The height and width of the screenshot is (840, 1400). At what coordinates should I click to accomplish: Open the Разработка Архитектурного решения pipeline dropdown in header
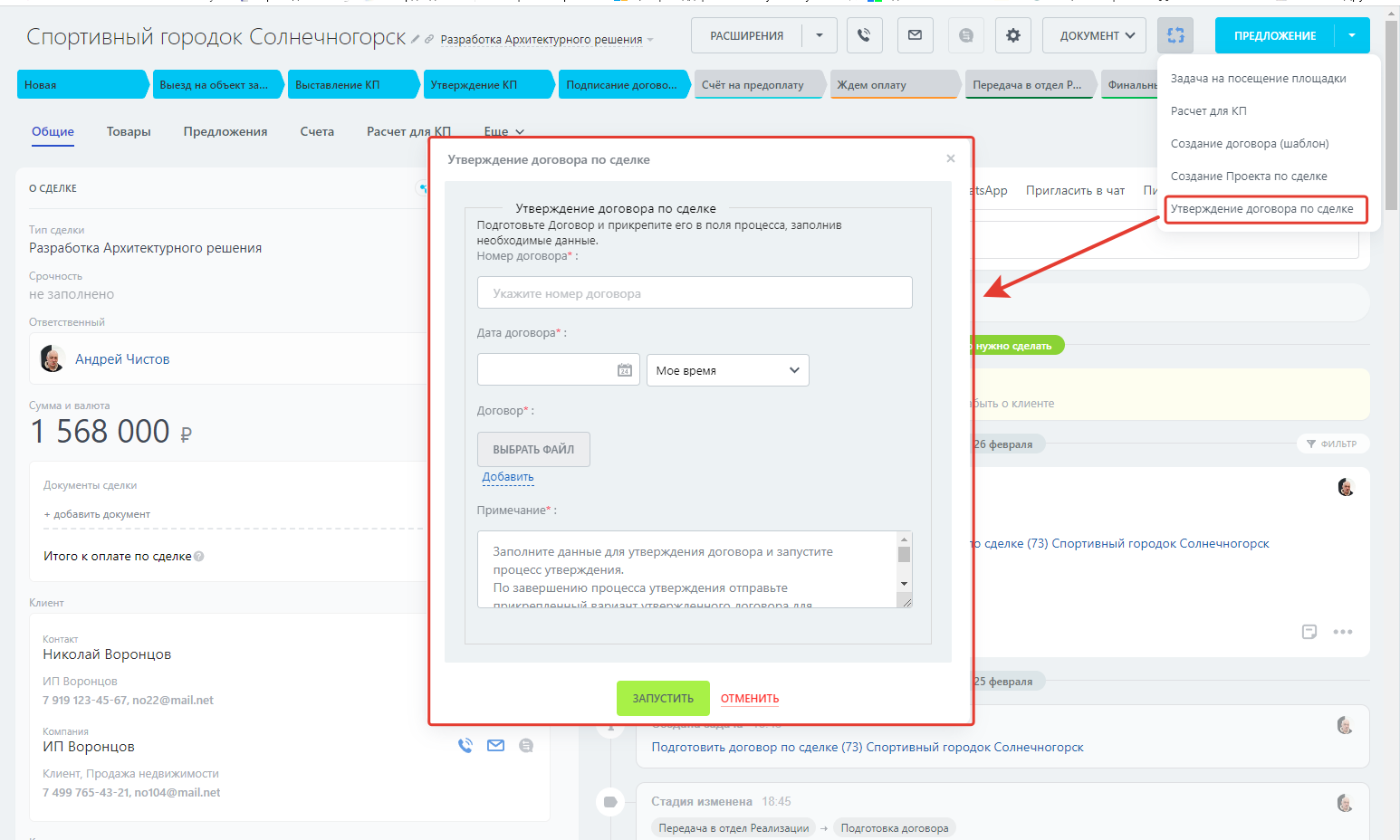point(547,40)
